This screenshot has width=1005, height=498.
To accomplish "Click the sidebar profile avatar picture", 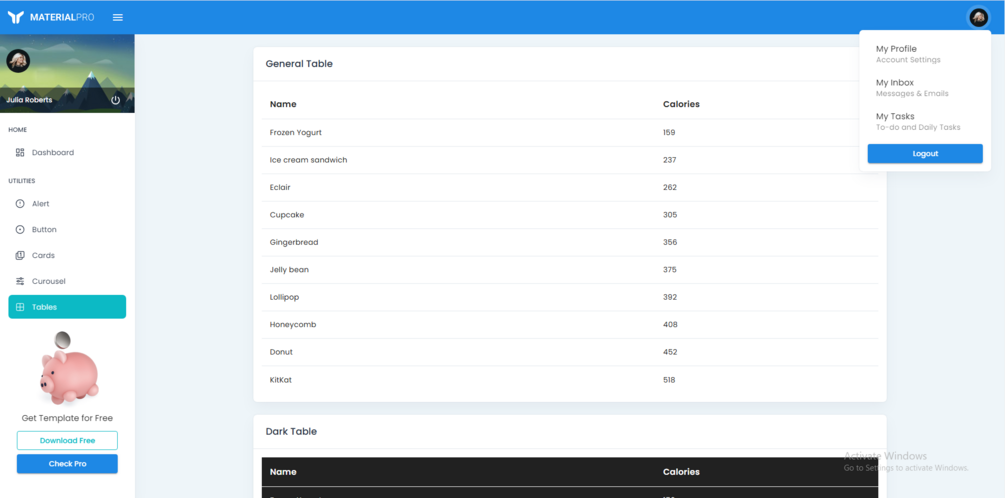I will (18, 61).
